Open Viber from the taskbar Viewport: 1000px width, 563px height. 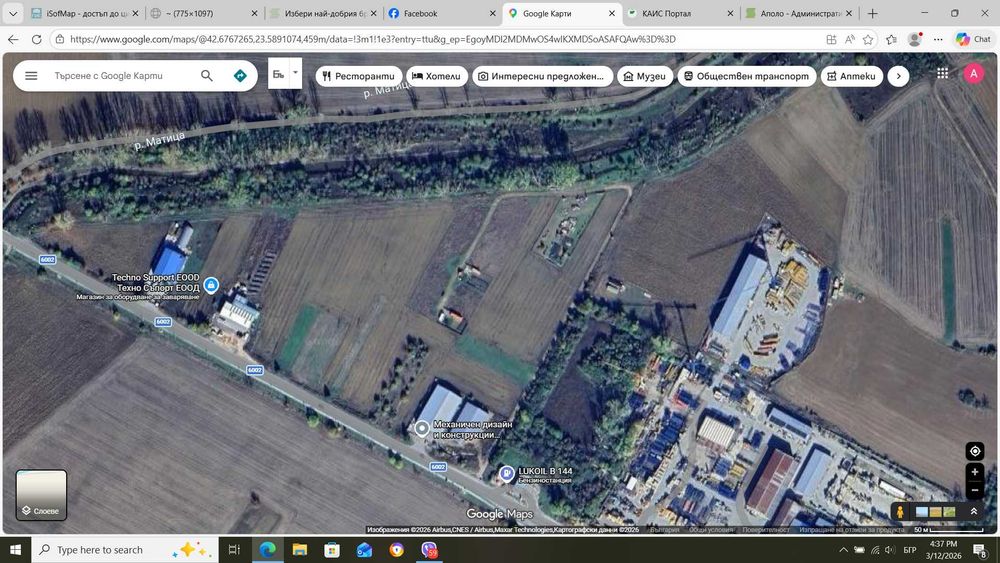coord(429,550)
